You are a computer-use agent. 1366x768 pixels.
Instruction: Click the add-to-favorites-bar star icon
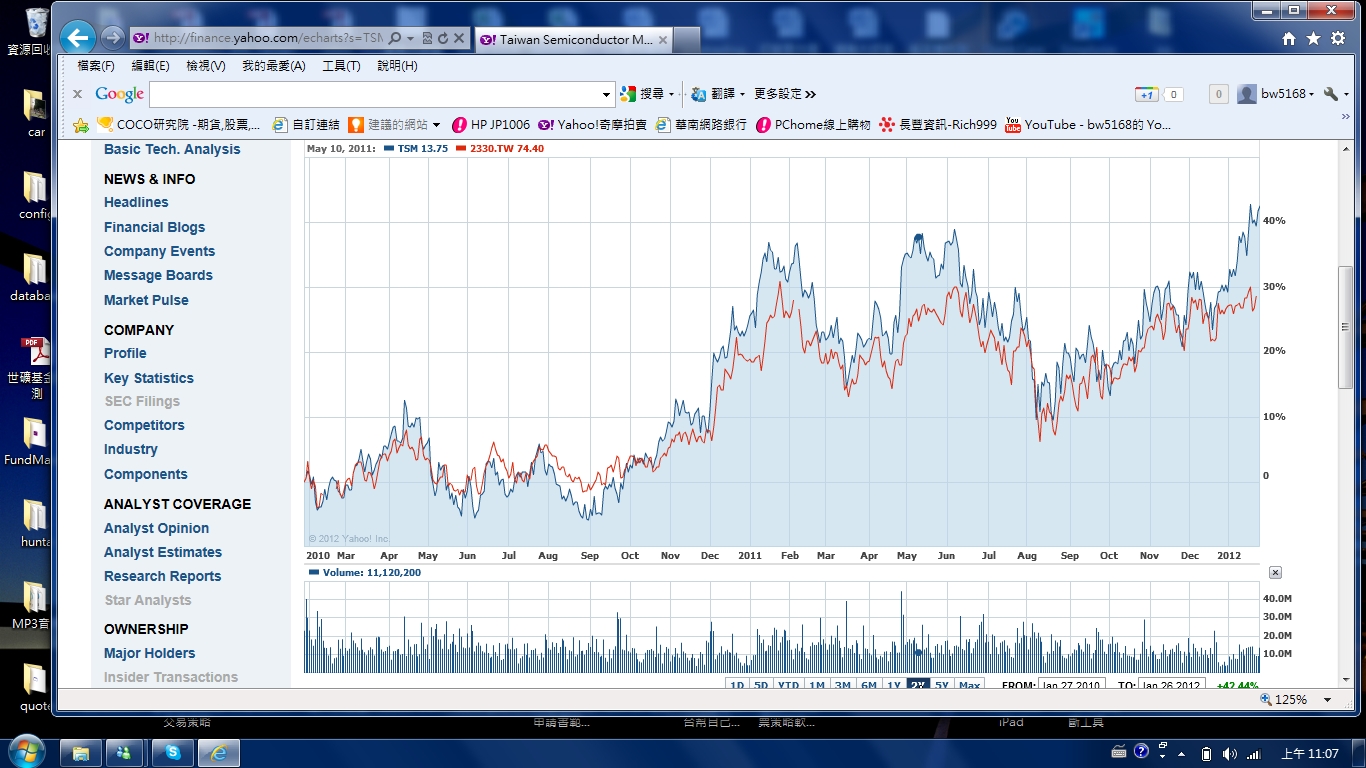81,125
